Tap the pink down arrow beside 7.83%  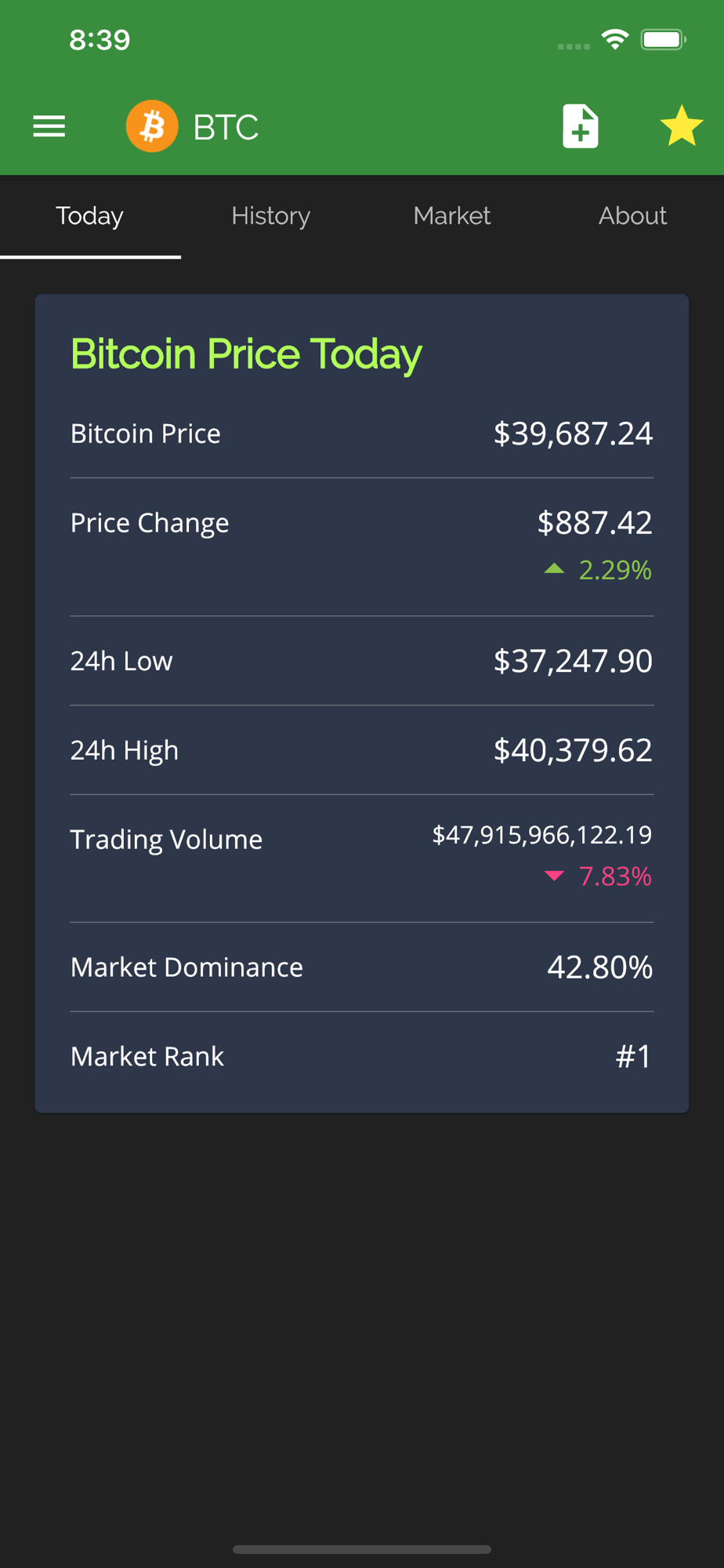pos(554,876)
